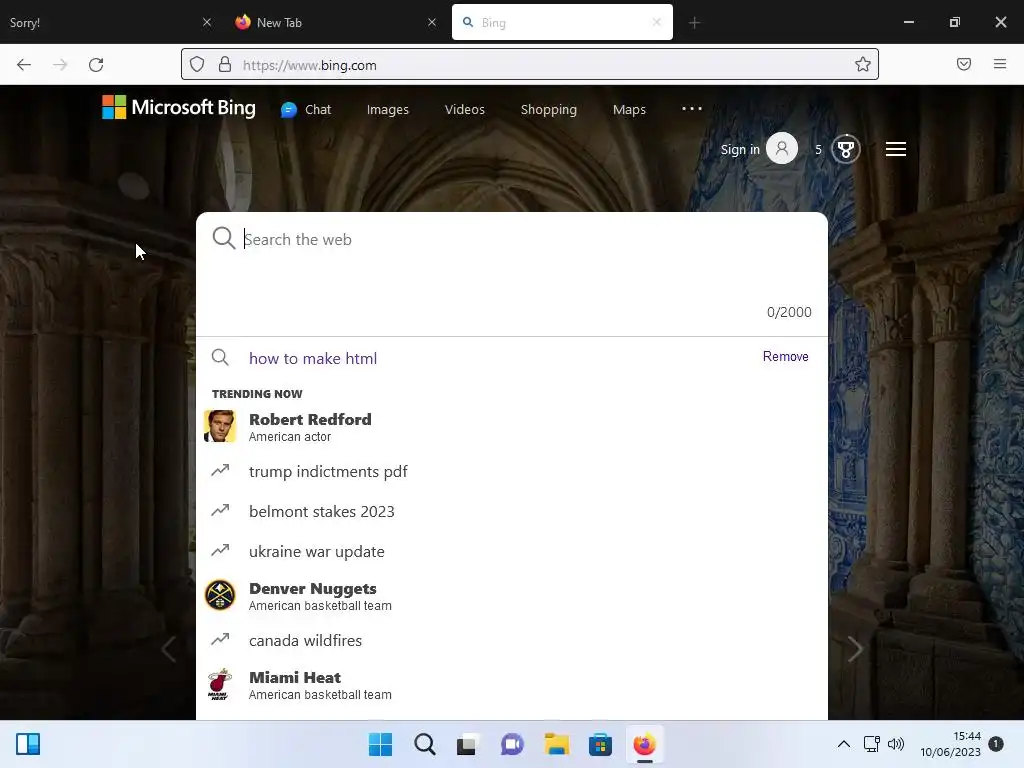This screenshot has height=768, width=1024.
Task: Click the Miami Heat logo
Action: 220,684
